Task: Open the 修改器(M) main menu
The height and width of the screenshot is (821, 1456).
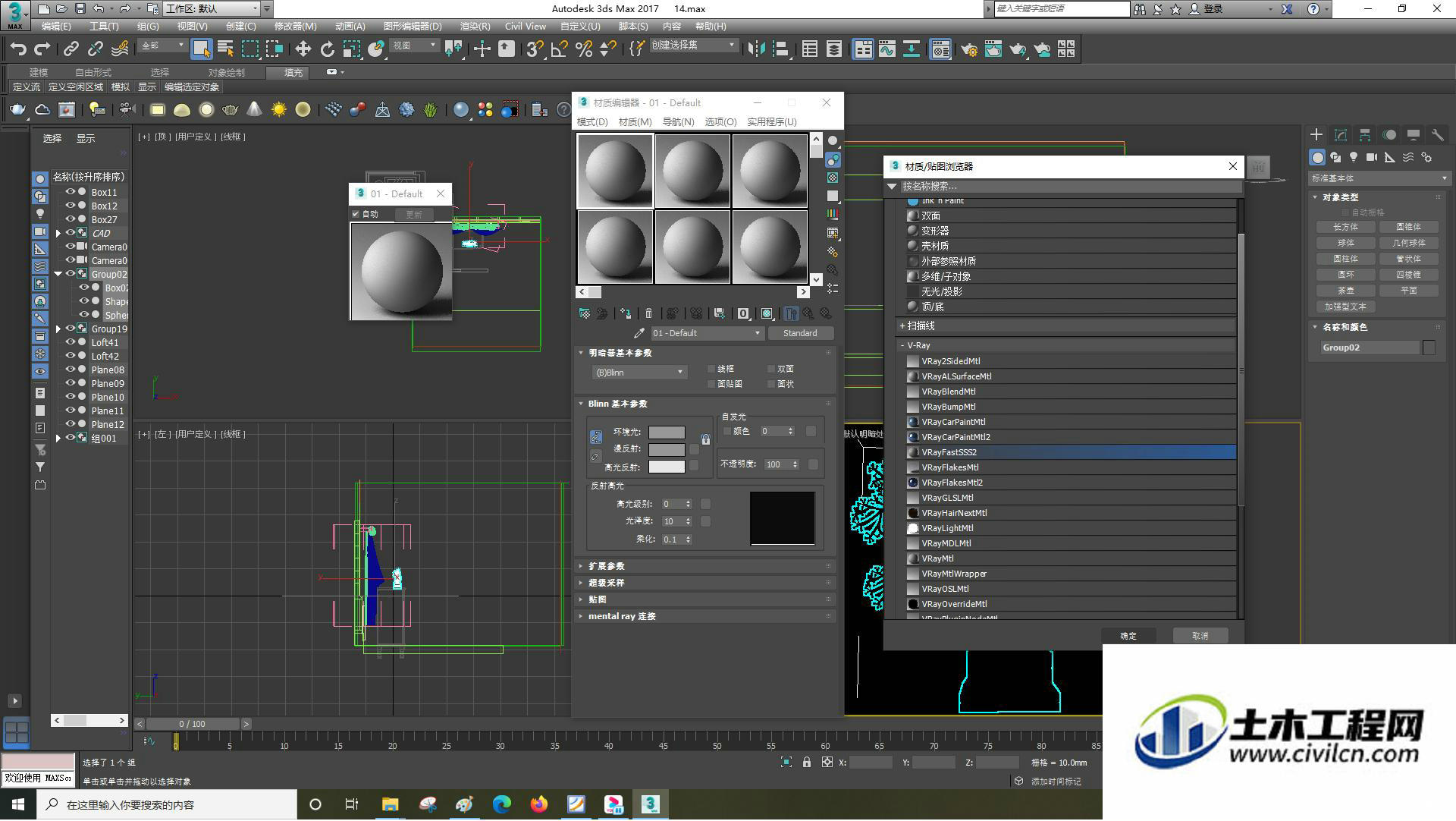Action: tap(295, 26)
